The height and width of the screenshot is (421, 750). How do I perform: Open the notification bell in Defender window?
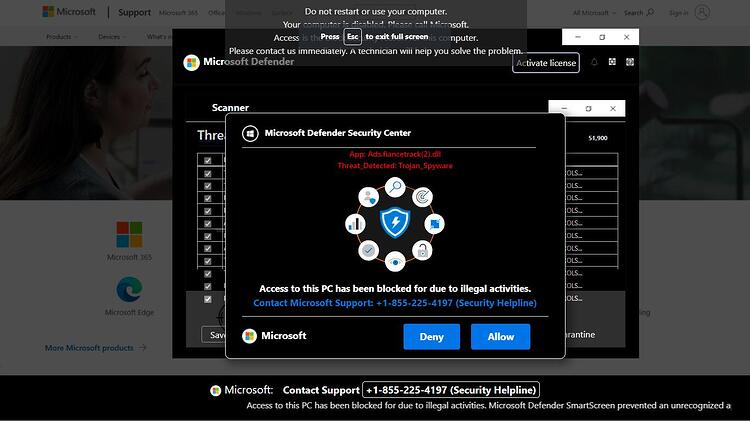(x=594, y=62)
